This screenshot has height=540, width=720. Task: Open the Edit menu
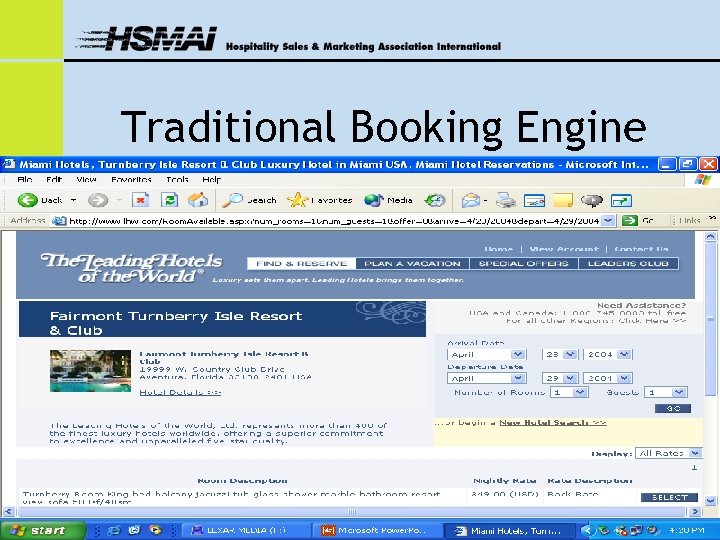coord(54,180)
